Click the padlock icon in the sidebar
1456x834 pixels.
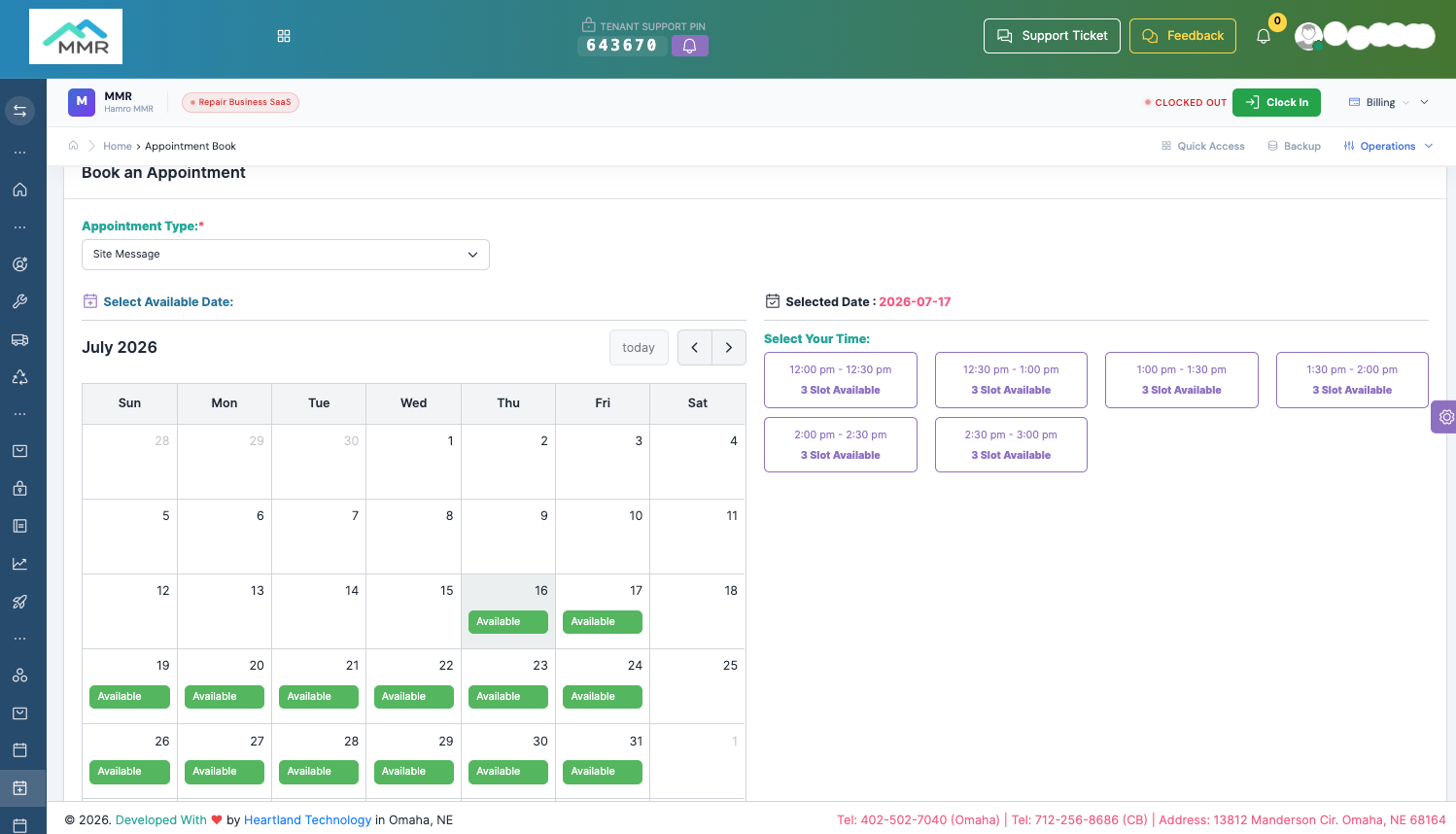19,489
